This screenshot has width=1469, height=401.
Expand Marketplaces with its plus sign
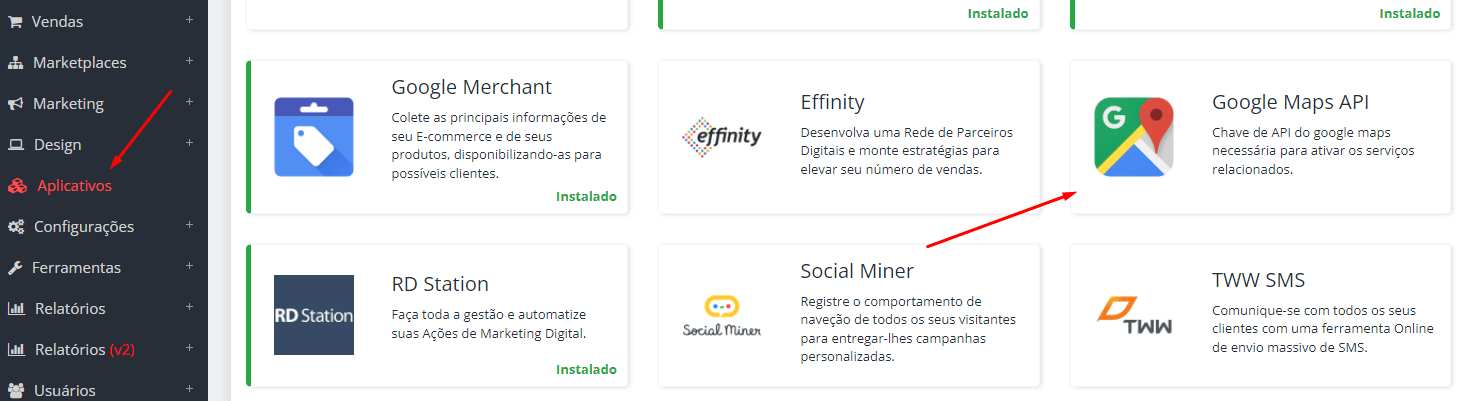(189, 61)
